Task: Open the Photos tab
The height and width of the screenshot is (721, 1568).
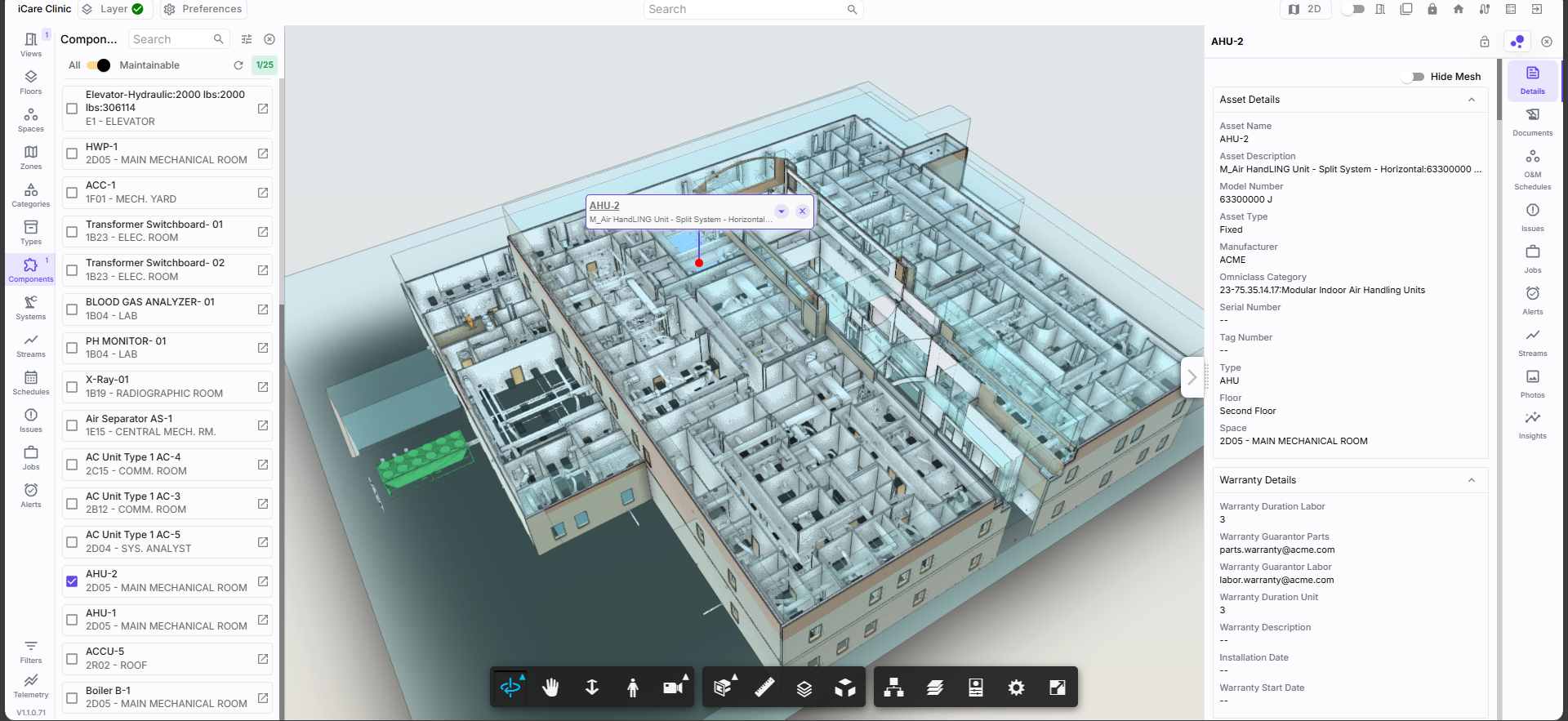Action: click(x=1533, y=384)
